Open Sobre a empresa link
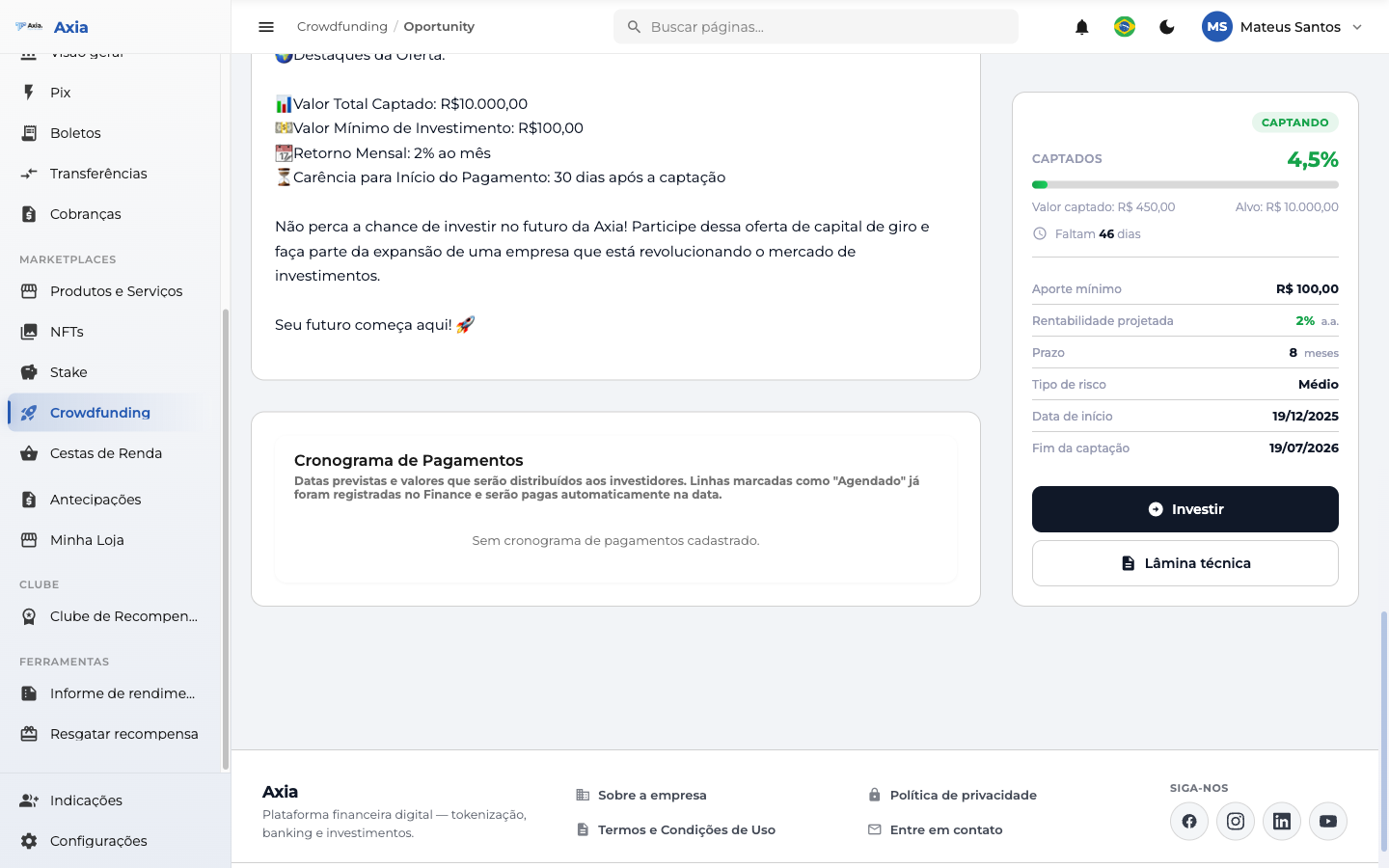 click(652, 796)
